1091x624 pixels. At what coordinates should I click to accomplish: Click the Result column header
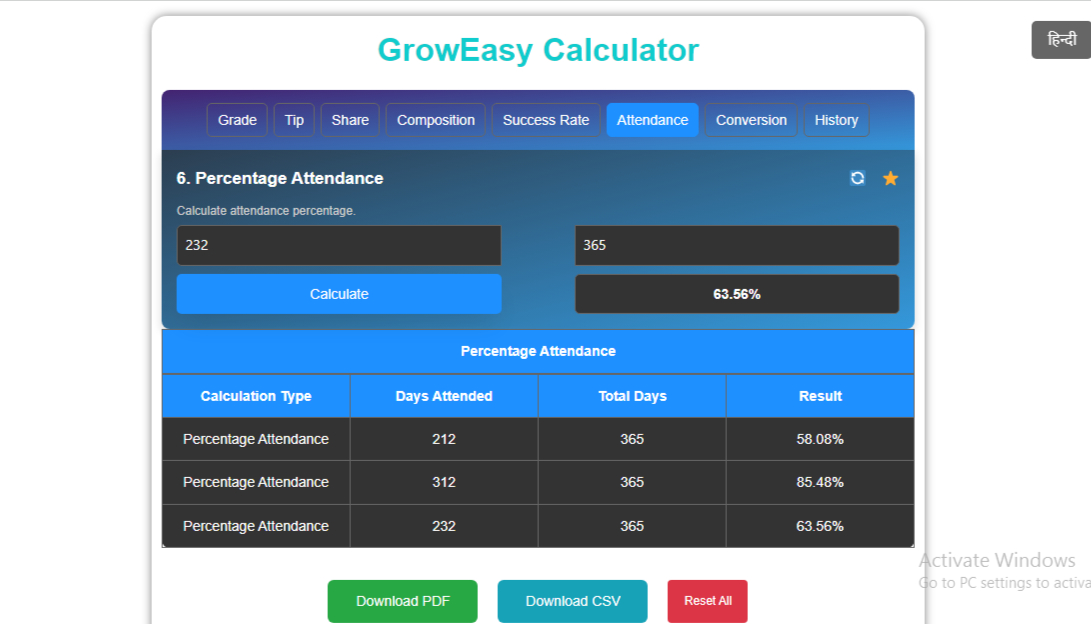pyautogui.click(x=820, y=396)
